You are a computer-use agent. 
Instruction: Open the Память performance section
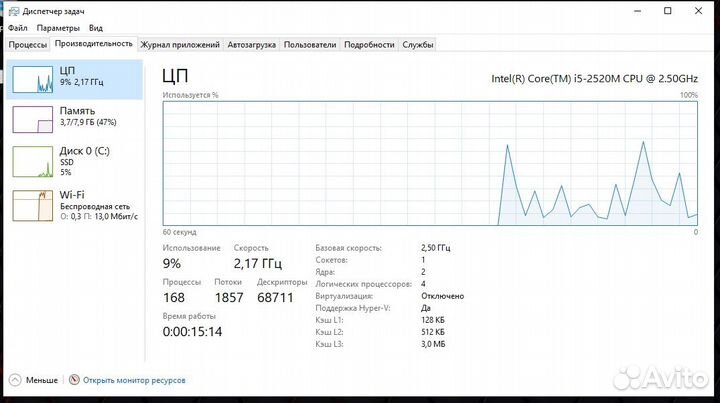(75, 116)
